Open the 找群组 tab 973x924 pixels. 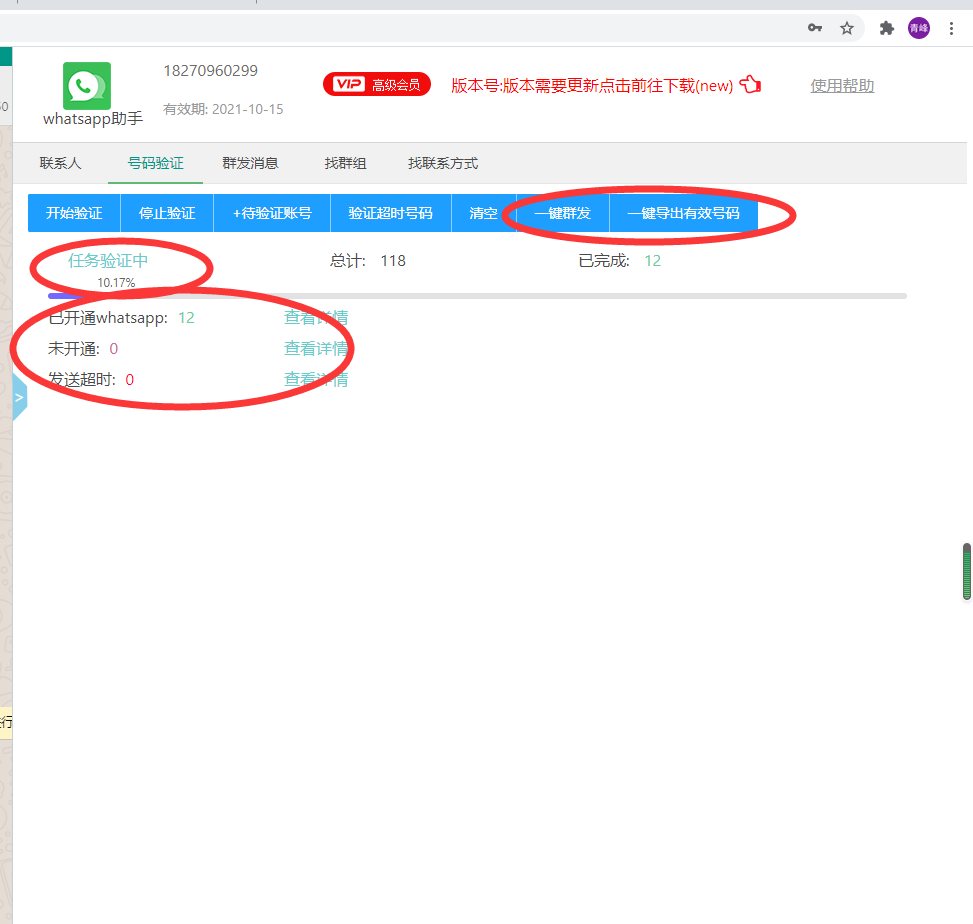345,163
